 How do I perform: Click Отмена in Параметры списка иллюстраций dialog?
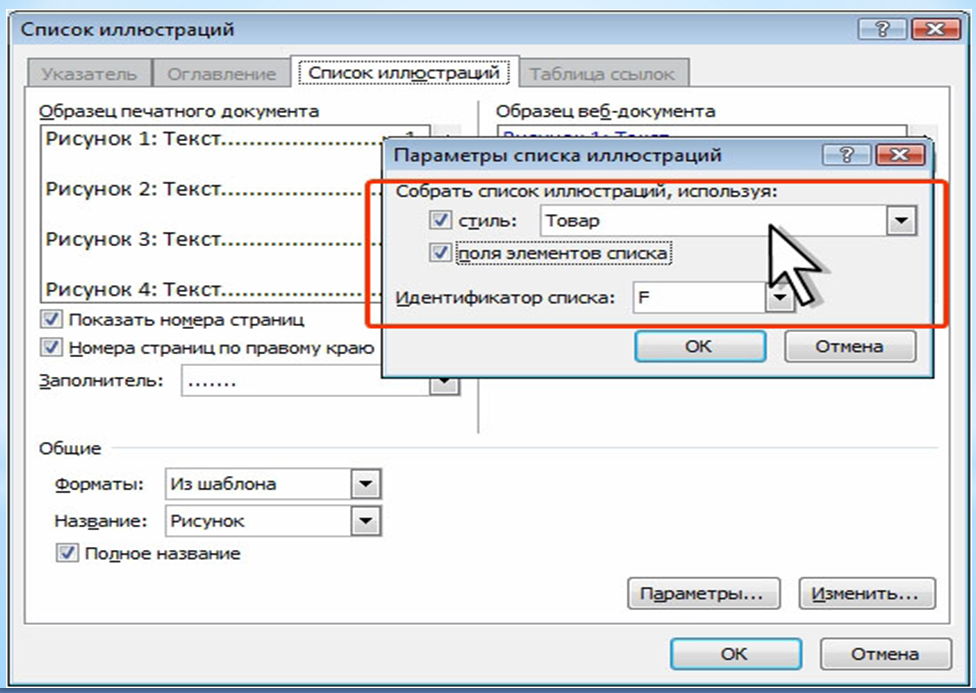(850, 346)
